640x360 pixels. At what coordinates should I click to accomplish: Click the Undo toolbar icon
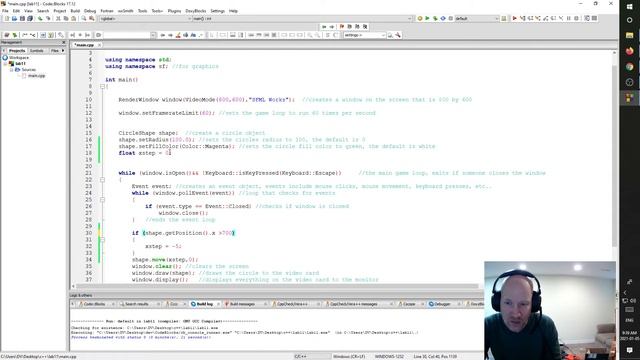click(40, 19)
